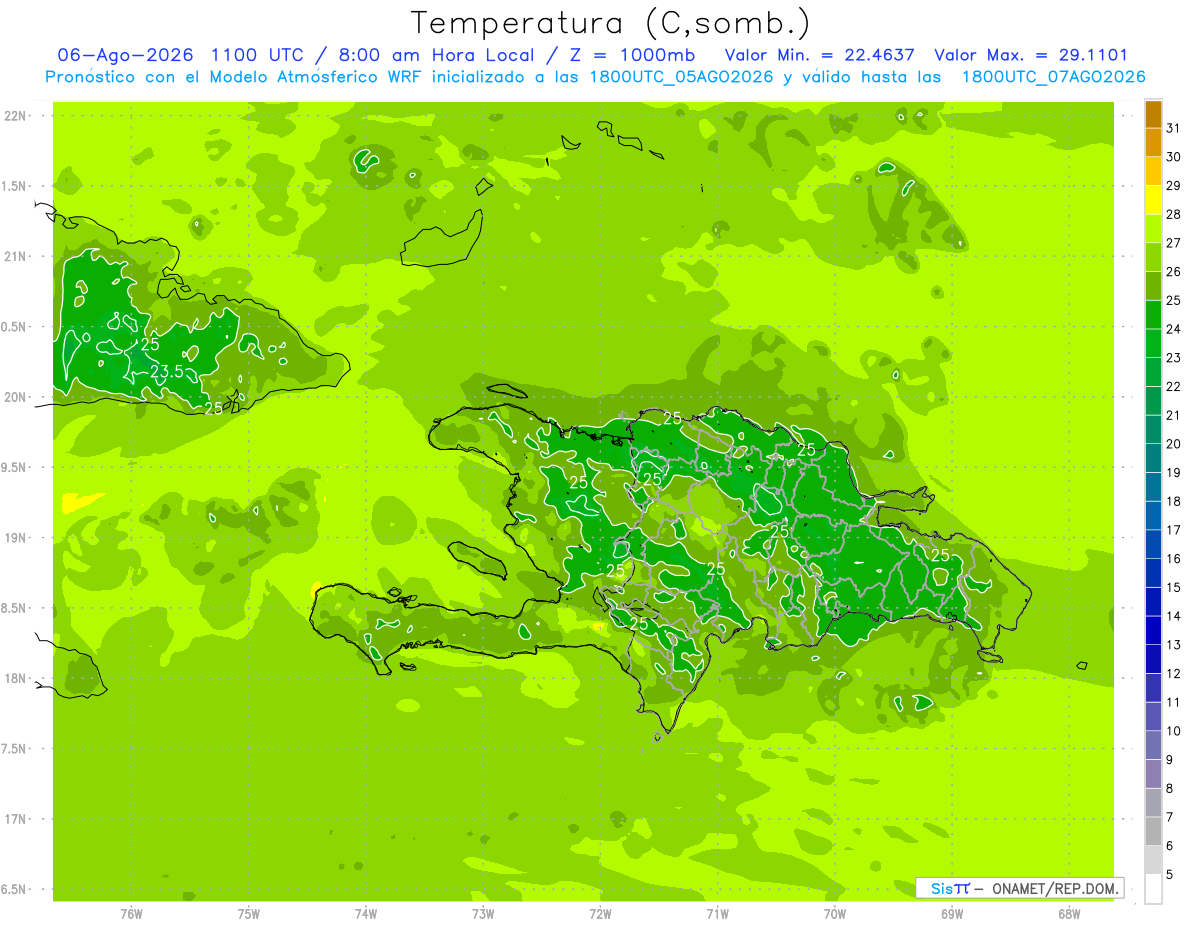Viewport: 1200px width, 927px height.
Task: Click the '70W' longitude axis label
Action: coord(834,914)
